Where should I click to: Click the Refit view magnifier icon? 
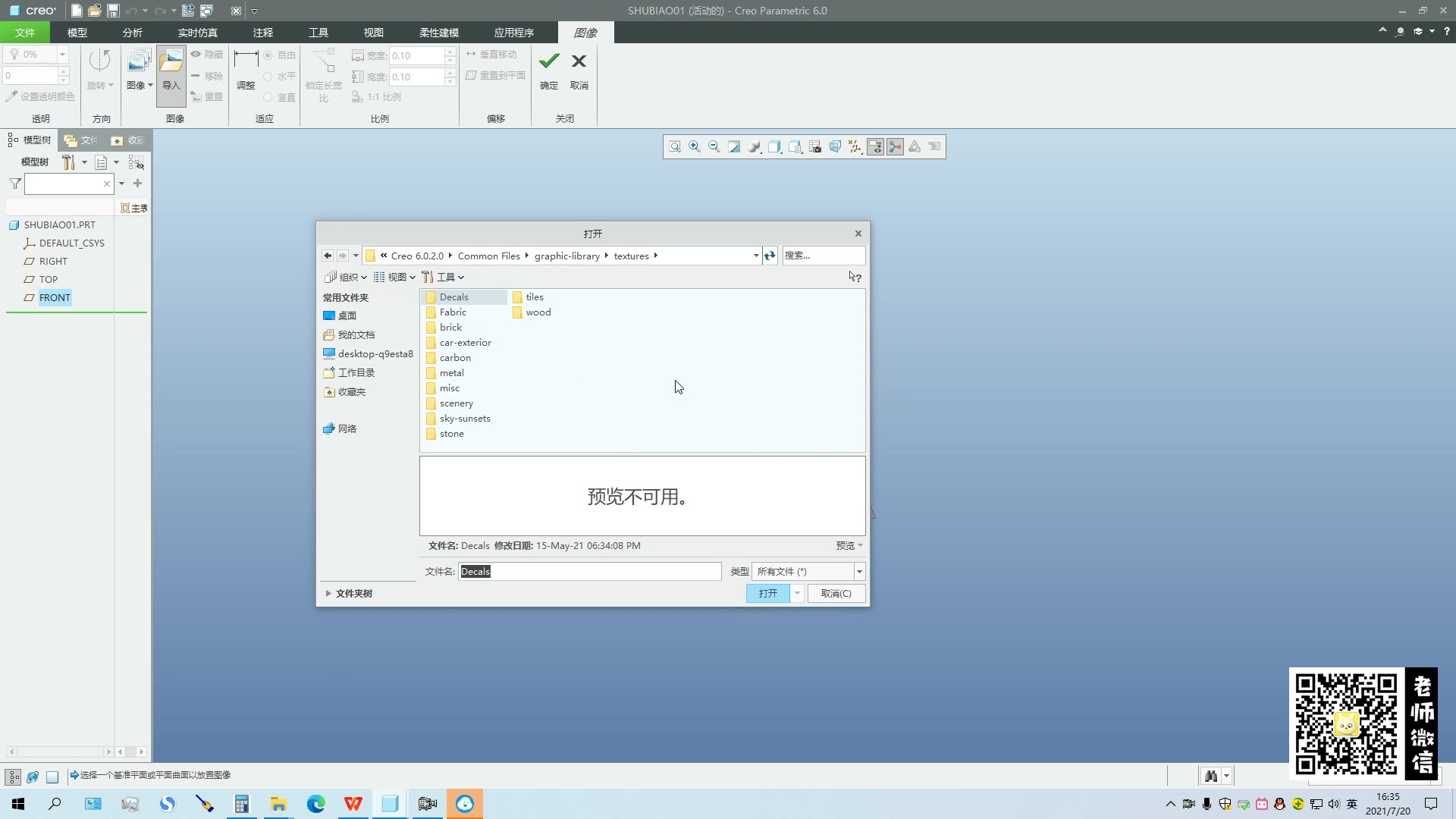[674, 147]
